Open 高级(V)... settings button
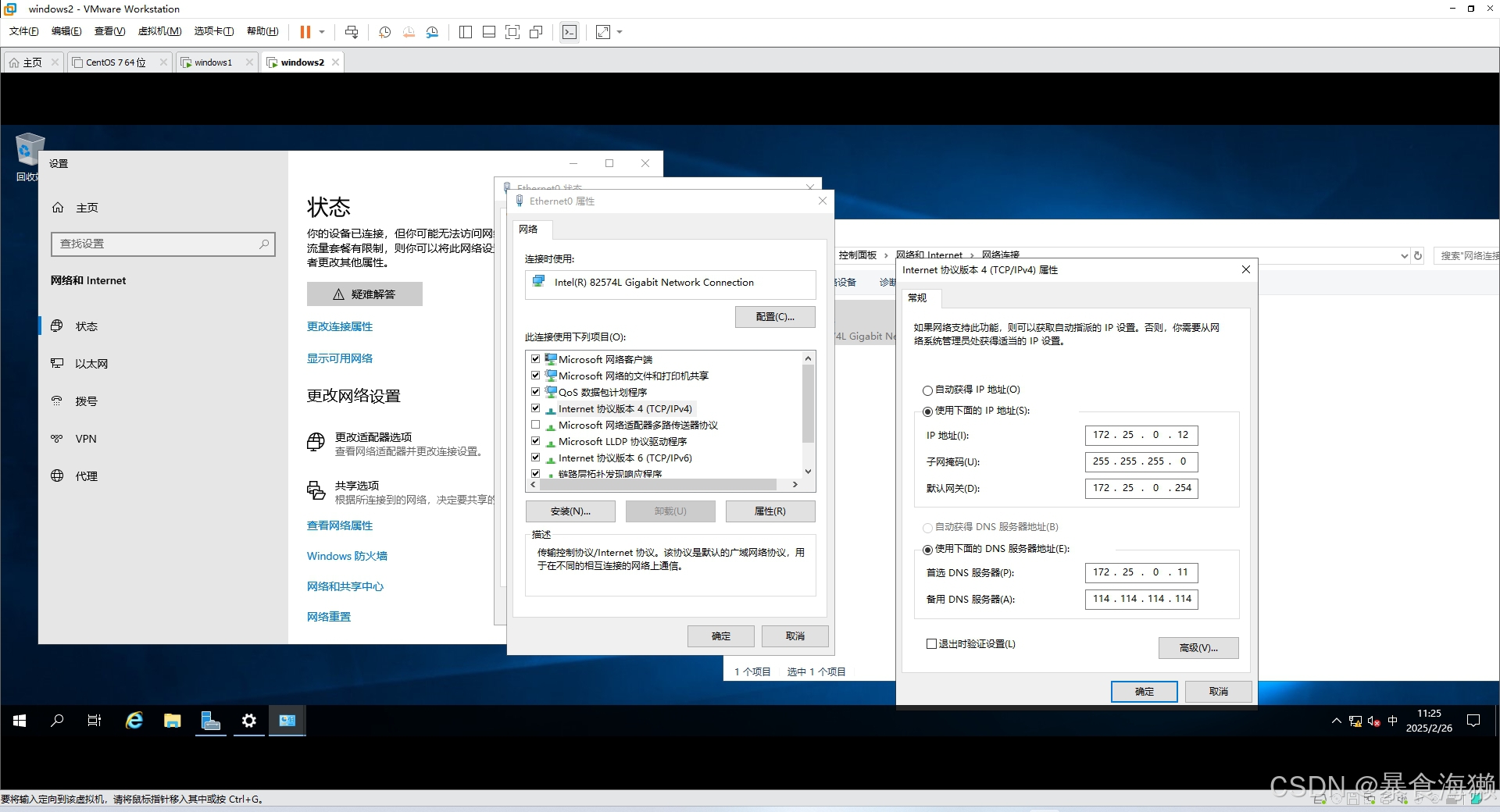 pos(1198,648)
